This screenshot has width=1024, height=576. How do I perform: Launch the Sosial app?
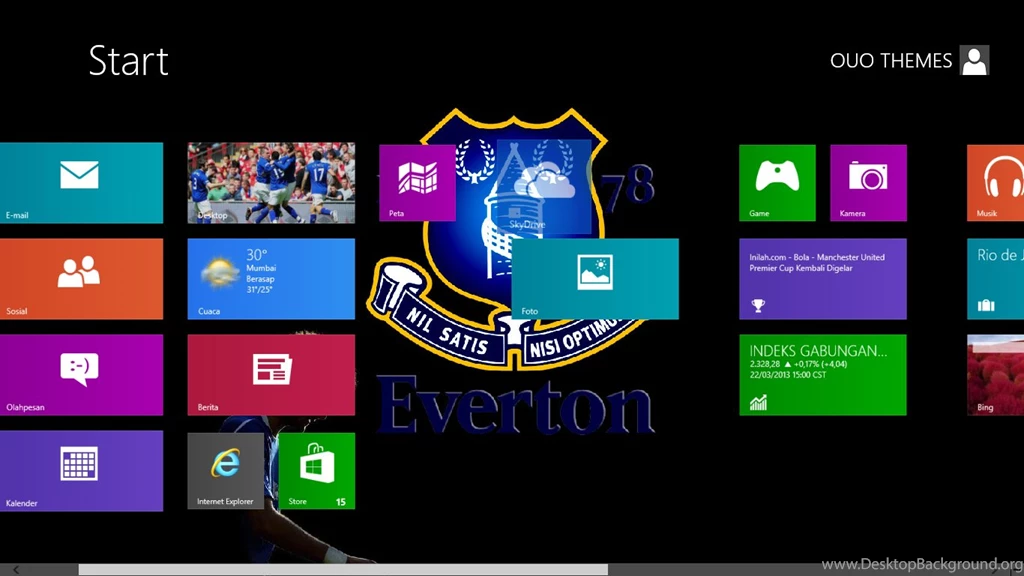(x=80, y=279)
